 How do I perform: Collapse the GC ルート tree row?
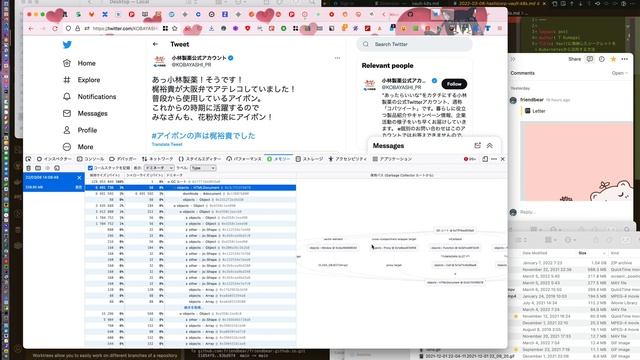169,182
